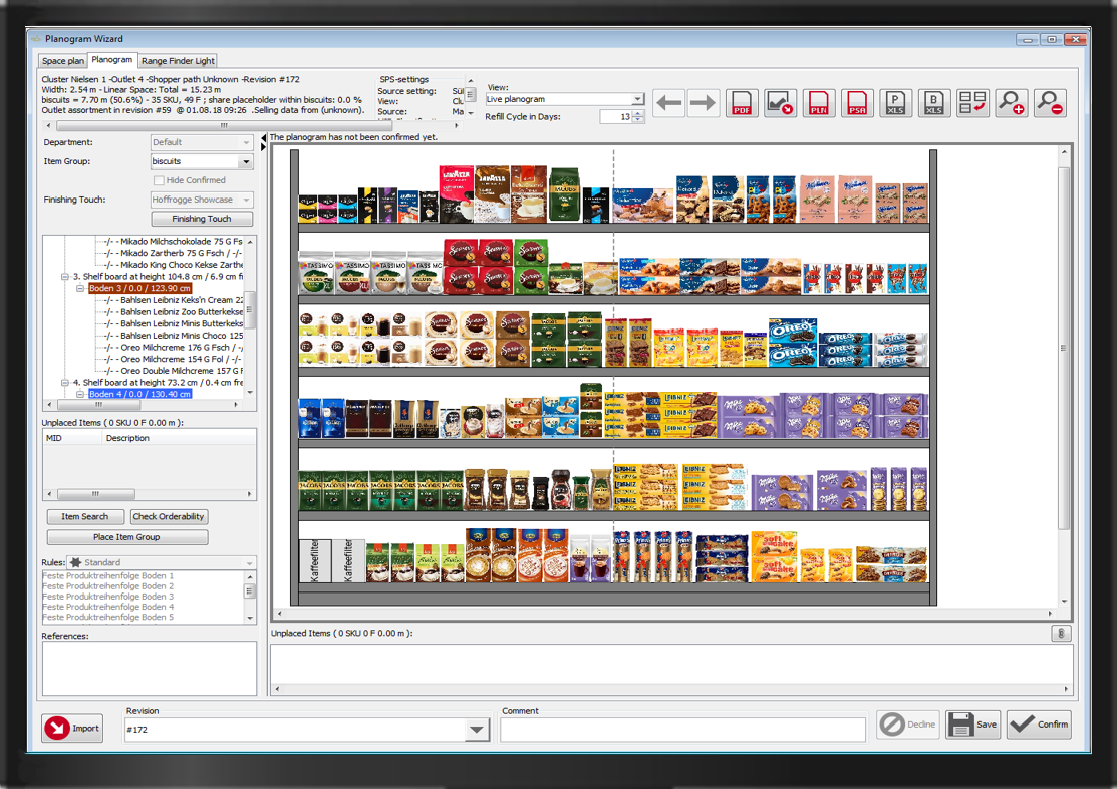Click the References text box
This screenshot has width=1117, height=789.
pos(150,669)
